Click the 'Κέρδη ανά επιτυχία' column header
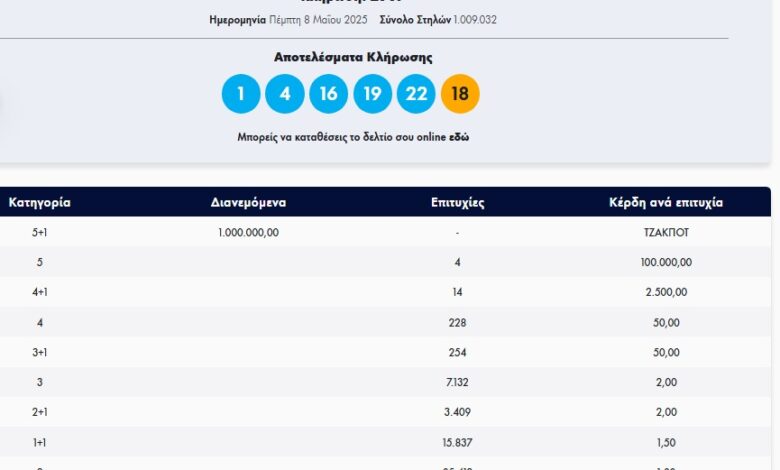This screenshot has height=470, width=780. 666,202
